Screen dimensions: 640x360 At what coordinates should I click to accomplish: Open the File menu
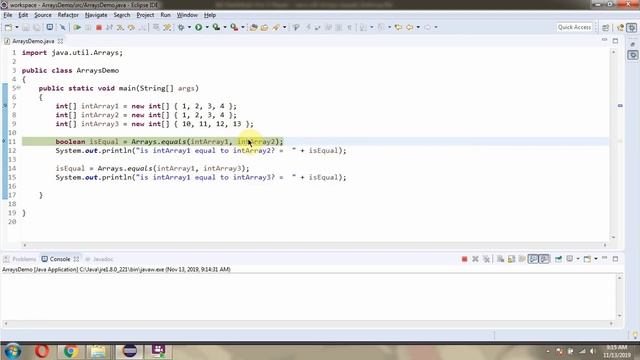[8, 15]
